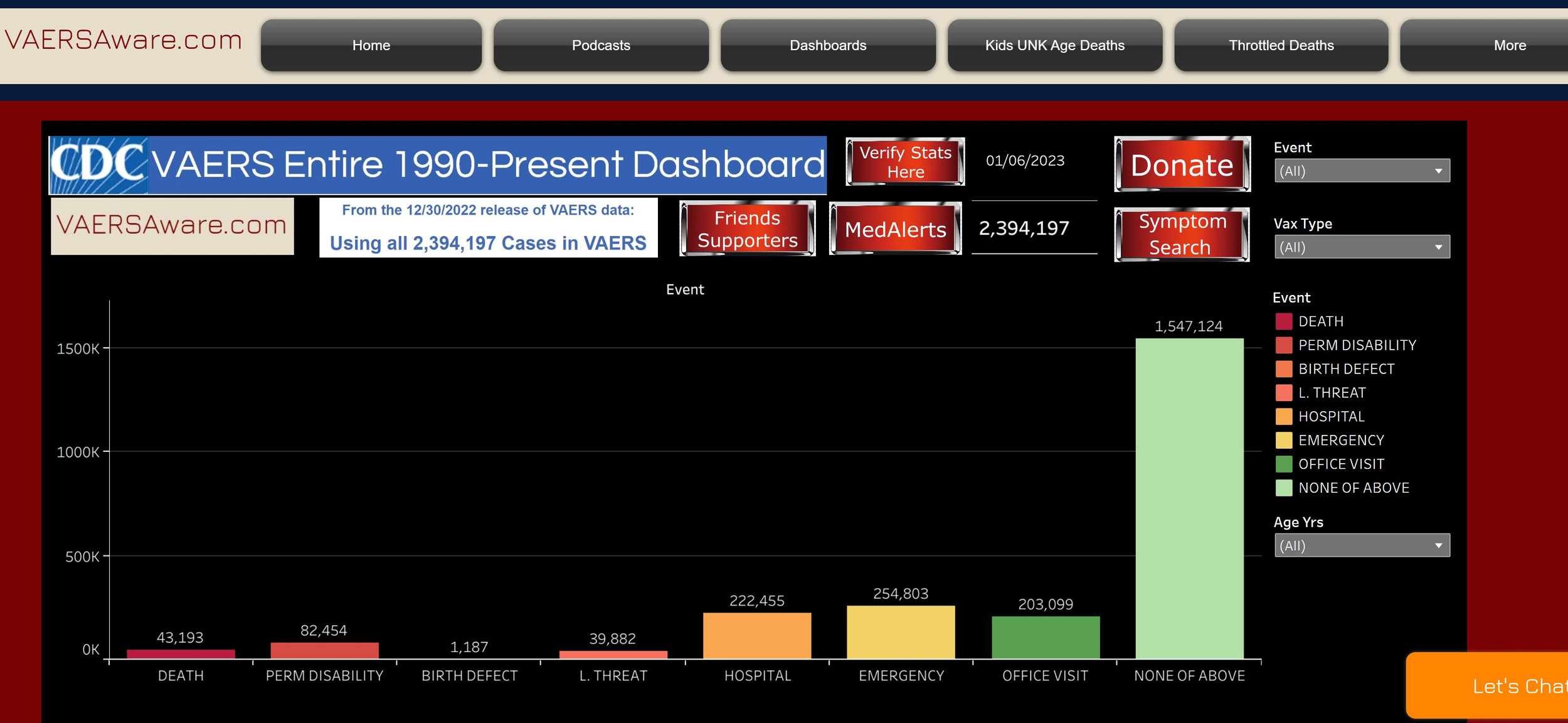Open the Symptom Search button

coord(1182,234)
